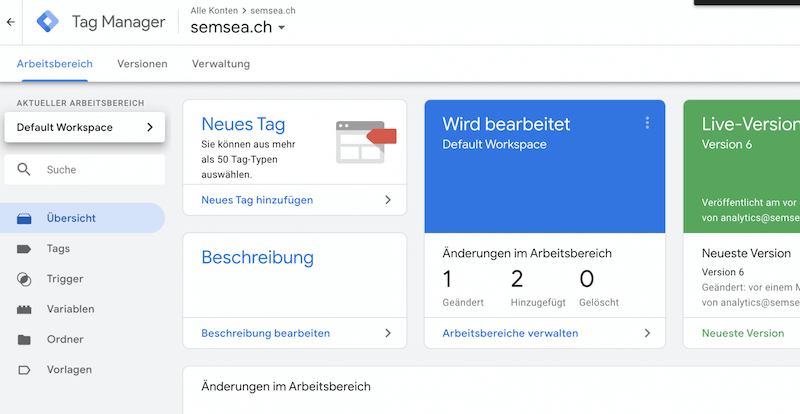The width and height of the screenshot is (800, 414).
Task: Click the search magnifier icon
Action: [24, 169]
